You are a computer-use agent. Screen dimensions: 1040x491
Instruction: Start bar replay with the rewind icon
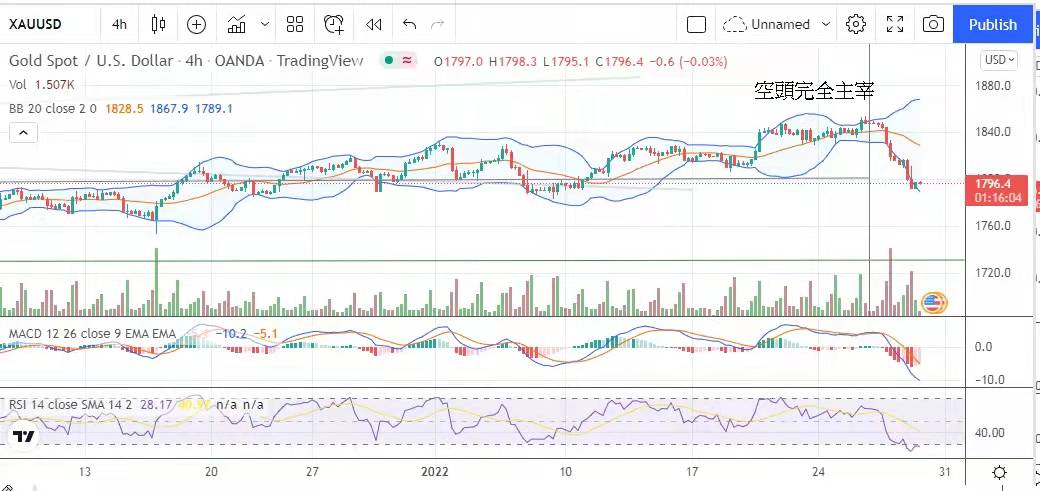(x=373, y=24)
